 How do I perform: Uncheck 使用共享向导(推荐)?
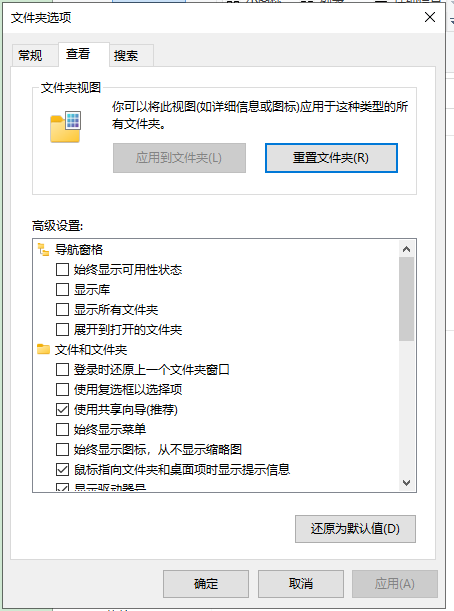[62, 409]
